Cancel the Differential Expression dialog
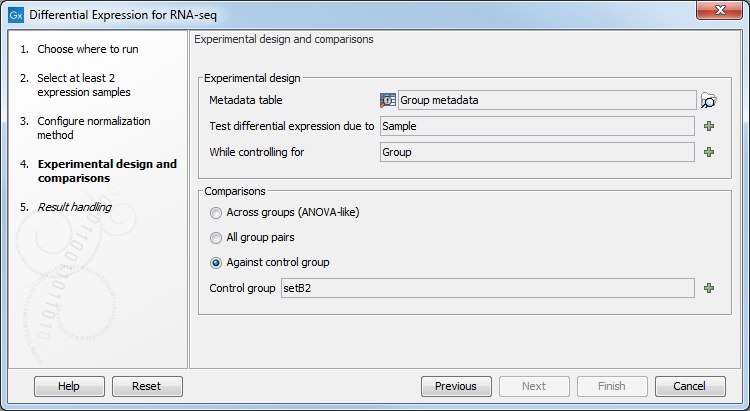This screenshot has width=750, height=411. pos(689,386)
